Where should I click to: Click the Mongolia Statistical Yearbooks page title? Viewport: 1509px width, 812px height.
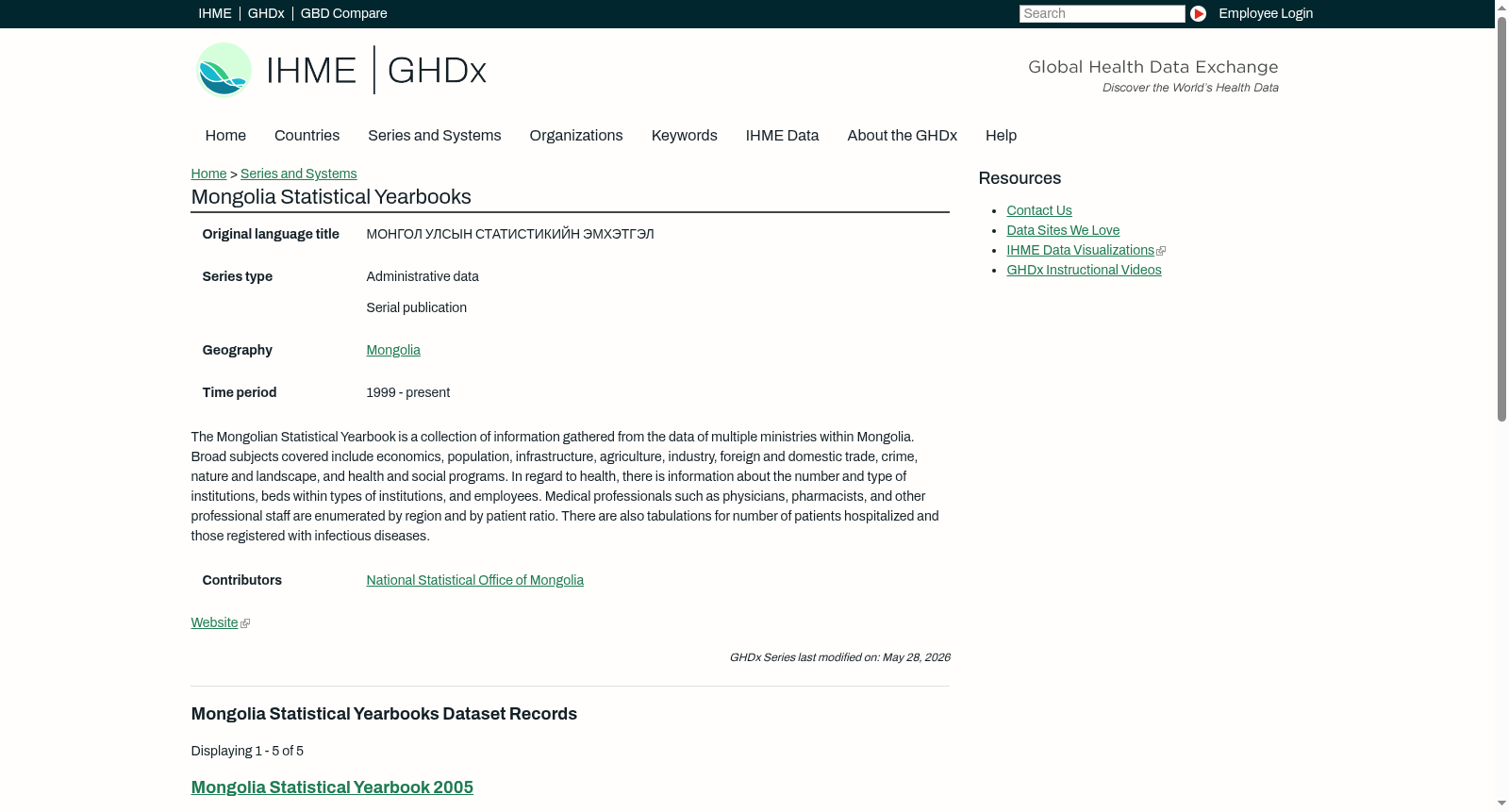(331, 197)
